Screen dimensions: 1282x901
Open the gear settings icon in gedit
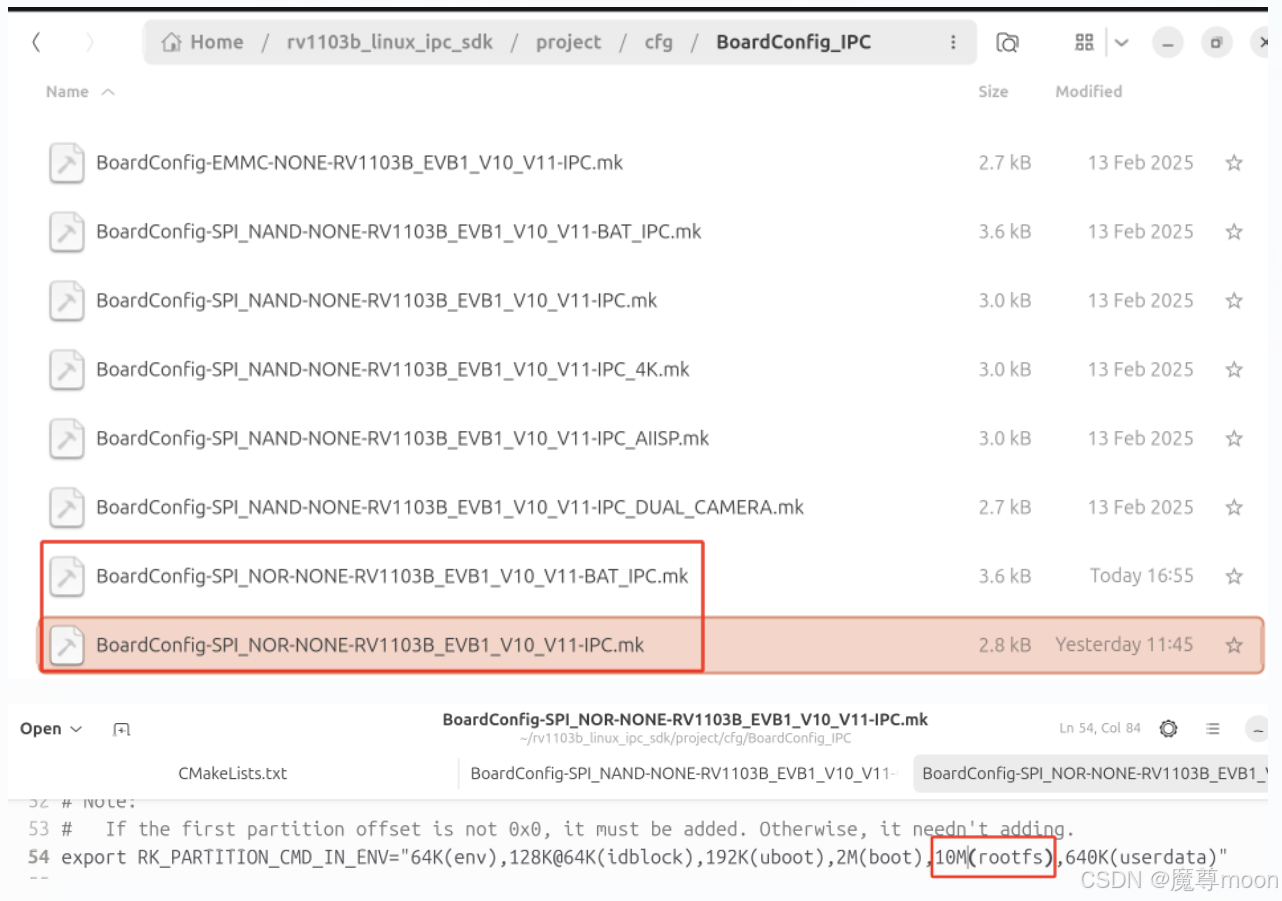pyautogui.click(x=1168, y=729)
